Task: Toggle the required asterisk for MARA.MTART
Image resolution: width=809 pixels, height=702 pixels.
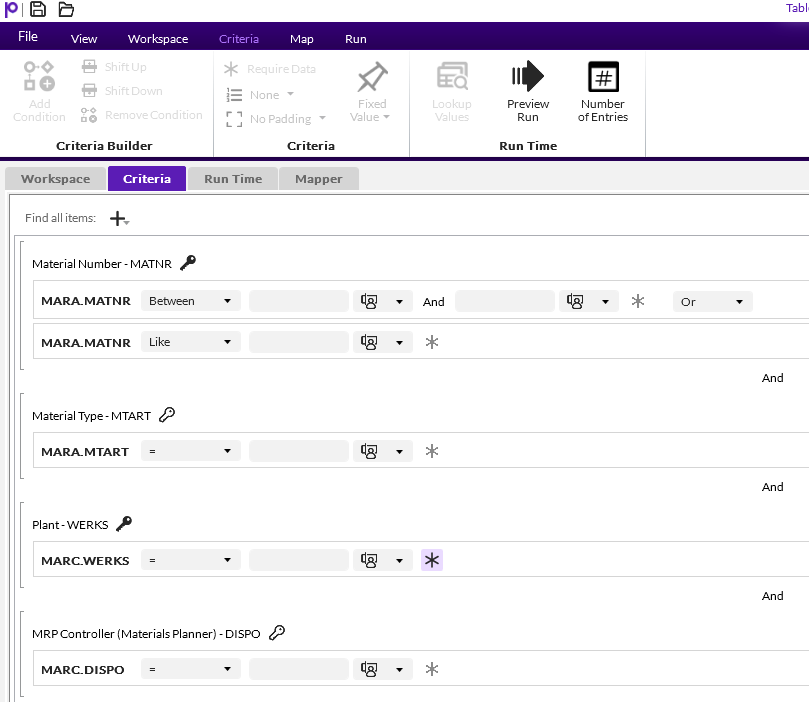Action: point(432,451)
